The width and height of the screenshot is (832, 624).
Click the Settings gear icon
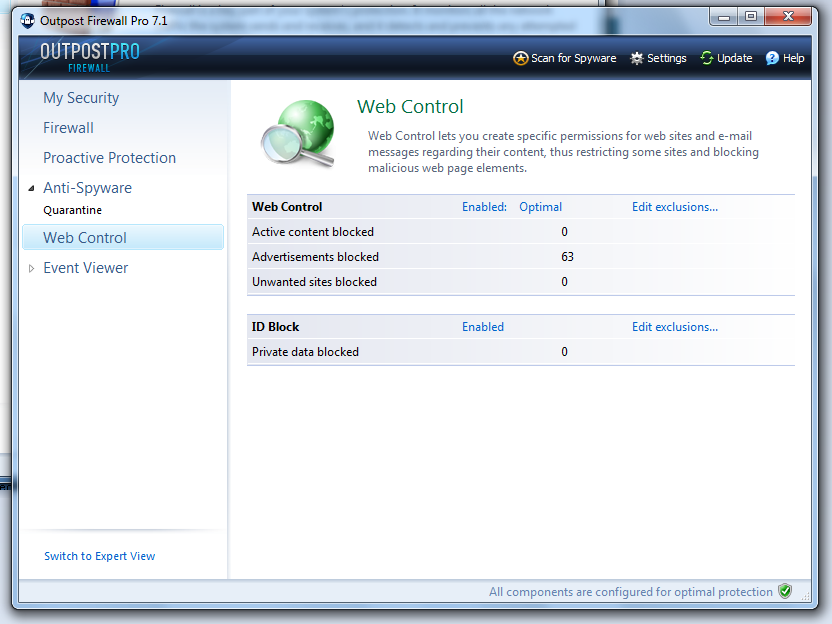637,58
